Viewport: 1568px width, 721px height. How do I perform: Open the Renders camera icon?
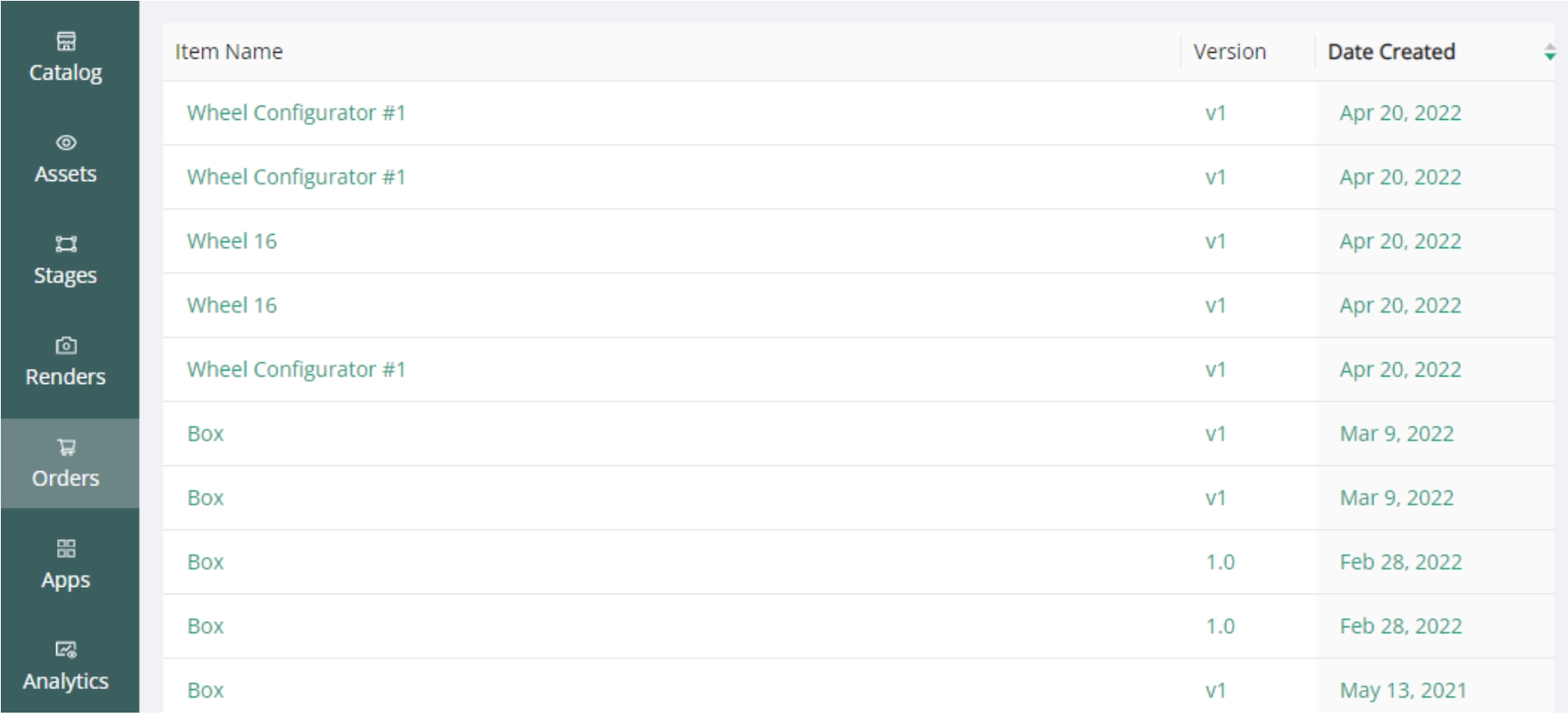click(65, 345)
